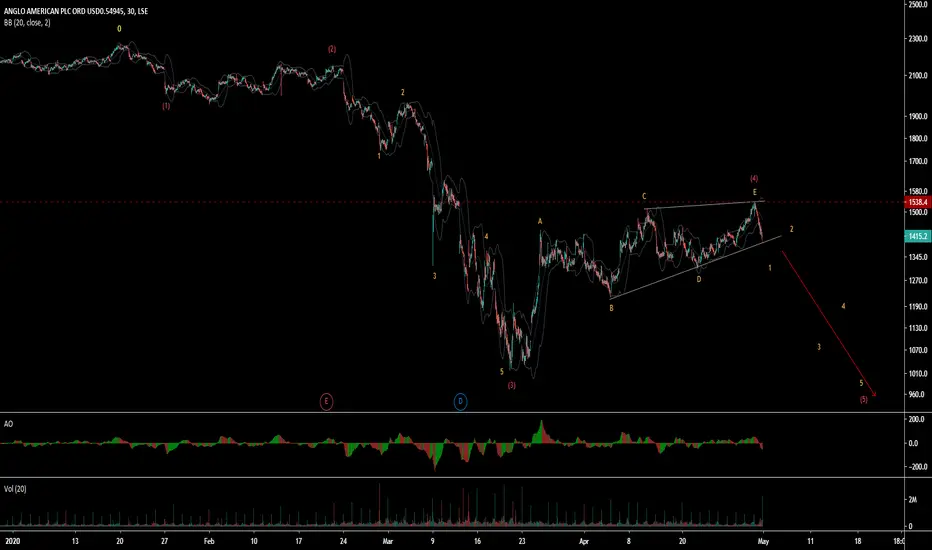Click the red 1538.4 price line label
The image size is (932, 550).
point(917,202)
